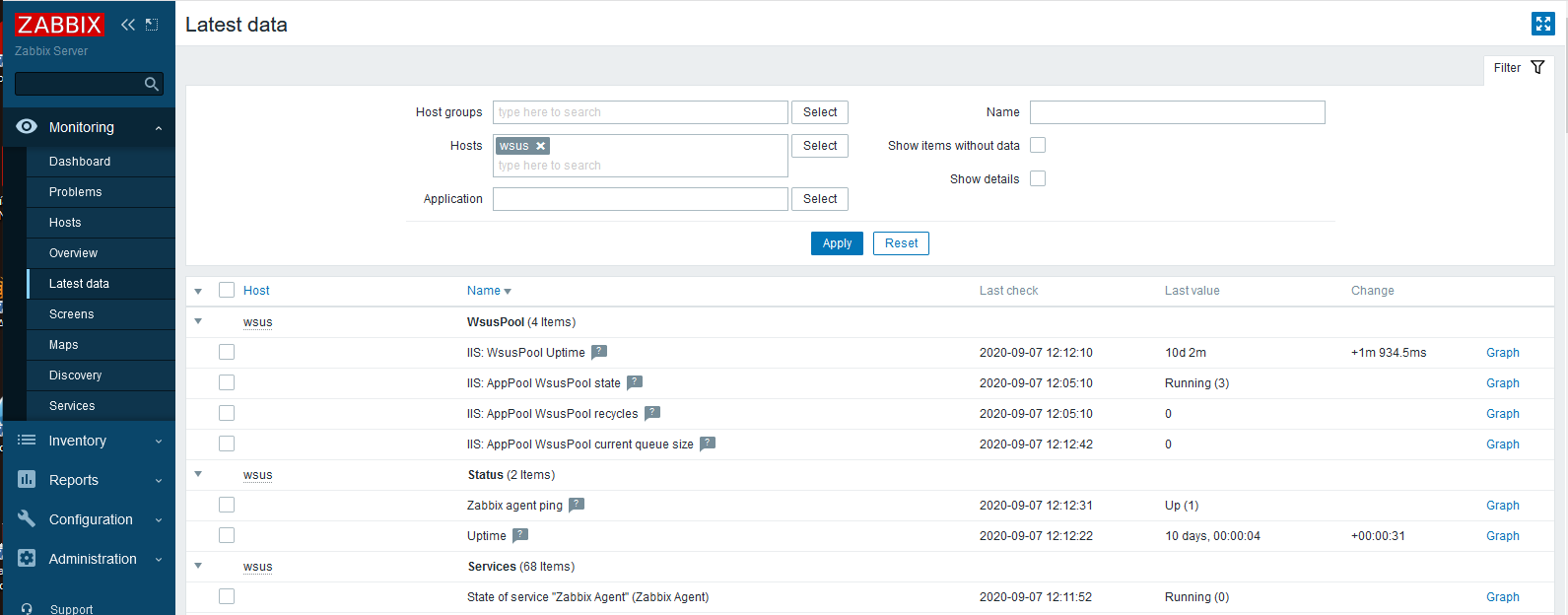Expand the Configuration menu chevron

click(159, 520)
